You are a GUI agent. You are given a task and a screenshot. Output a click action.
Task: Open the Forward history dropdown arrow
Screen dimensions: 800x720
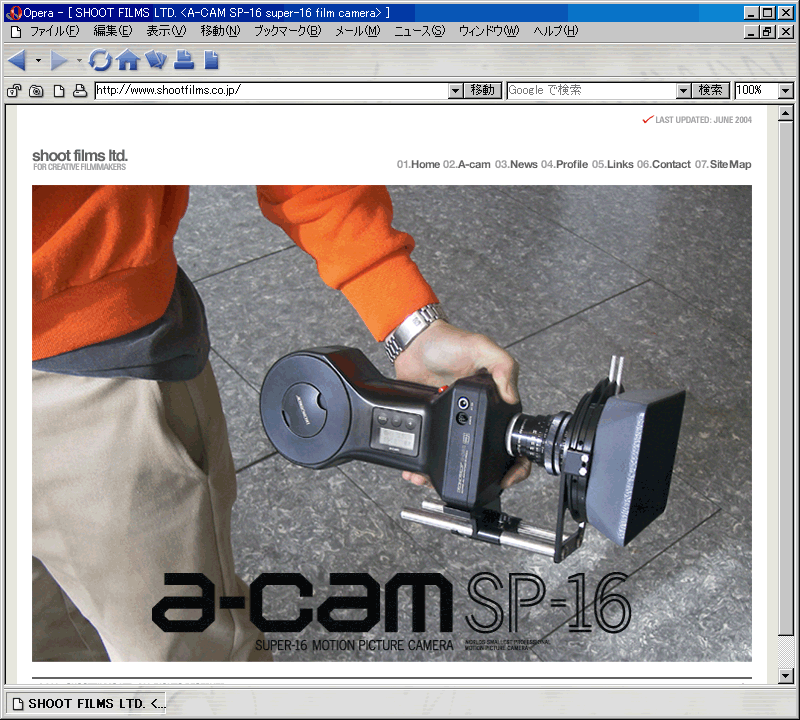[x=80, y=61]
